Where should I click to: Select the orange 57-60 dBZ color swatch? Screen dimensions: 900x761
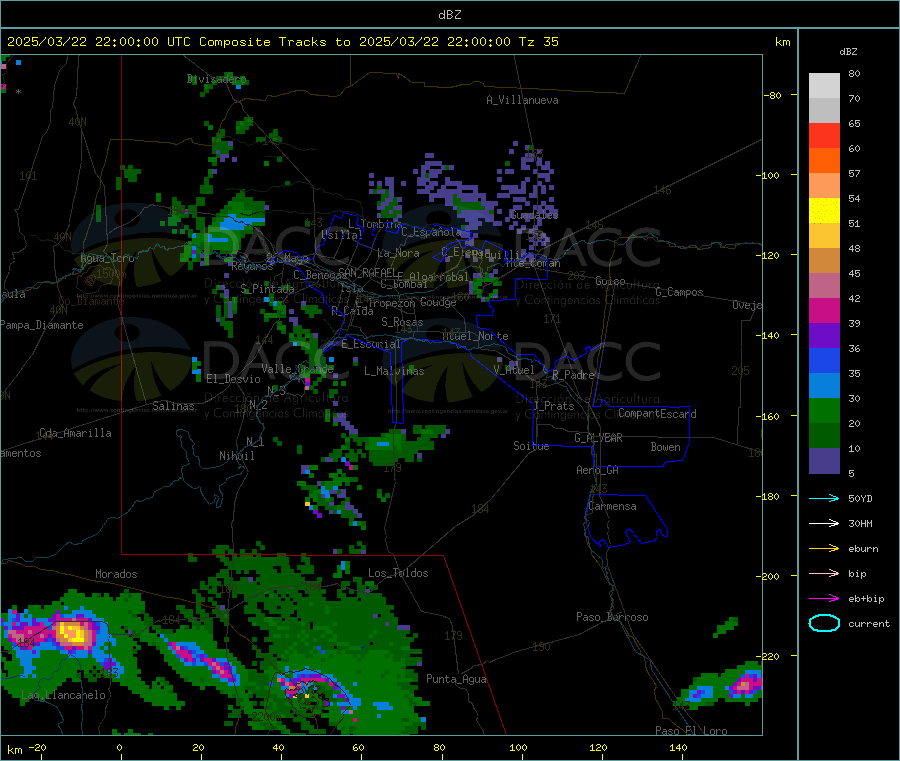pos(824,161)
